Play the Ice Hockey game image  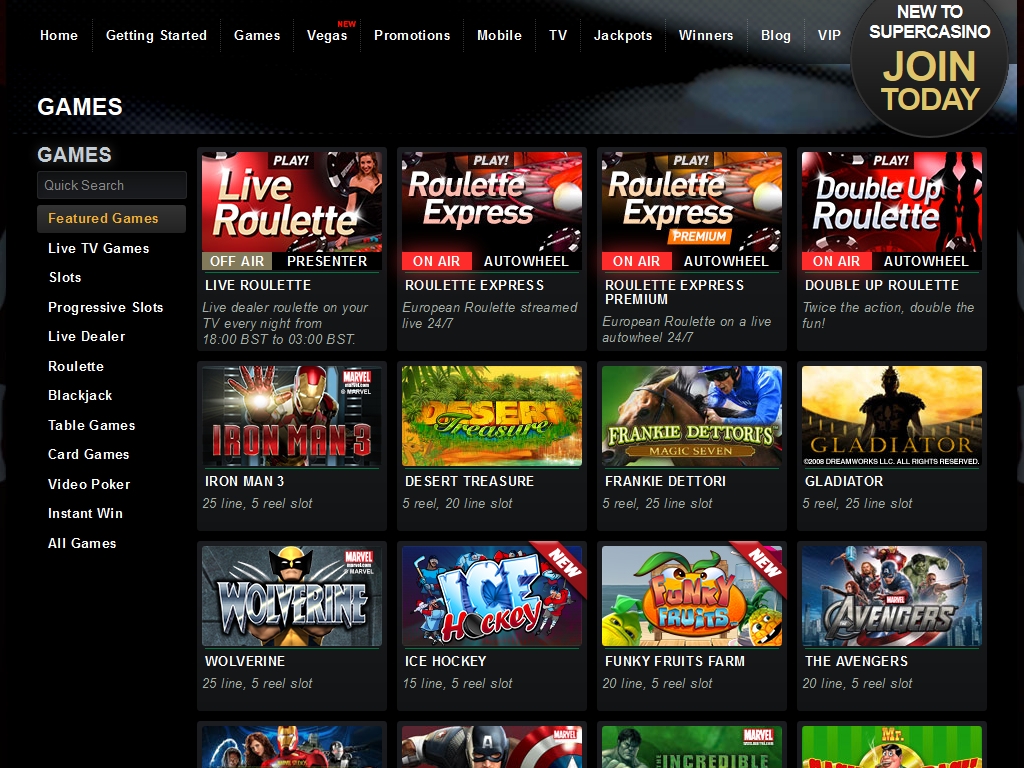[491, 596]
